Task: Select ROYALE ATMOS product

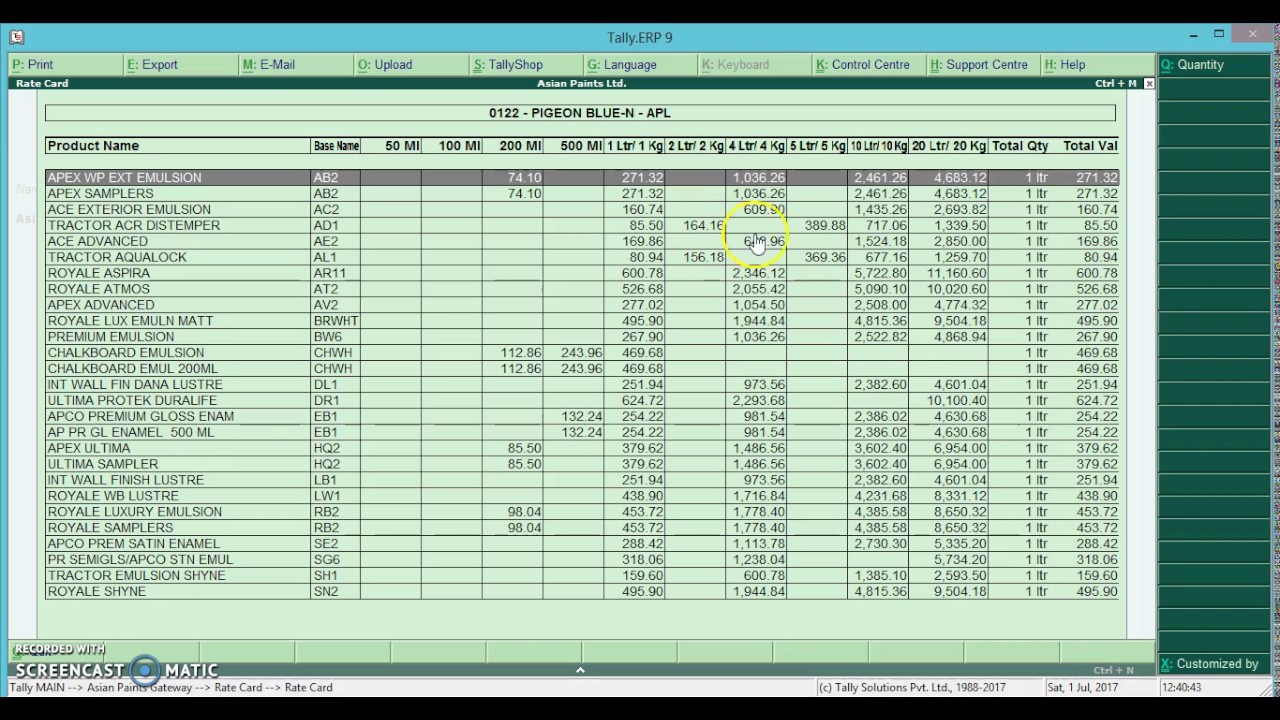Action: [x=98, y=289]
